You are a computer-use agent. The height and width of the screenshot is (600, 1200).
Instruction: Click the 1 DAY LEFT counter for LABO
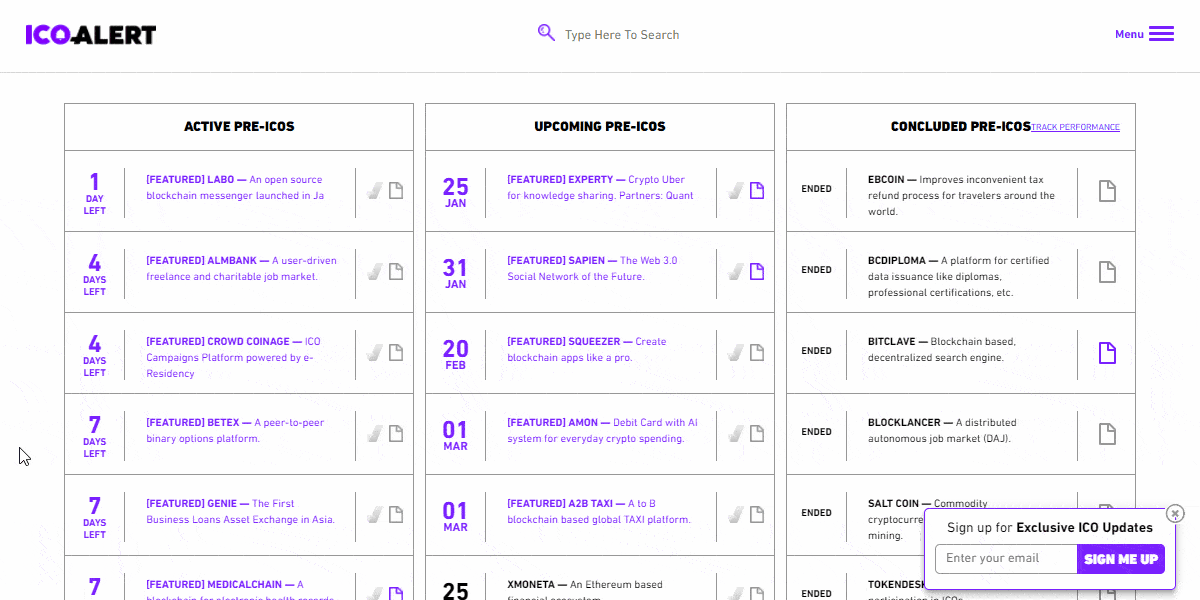pyautogui.click(x=94, y=194)
